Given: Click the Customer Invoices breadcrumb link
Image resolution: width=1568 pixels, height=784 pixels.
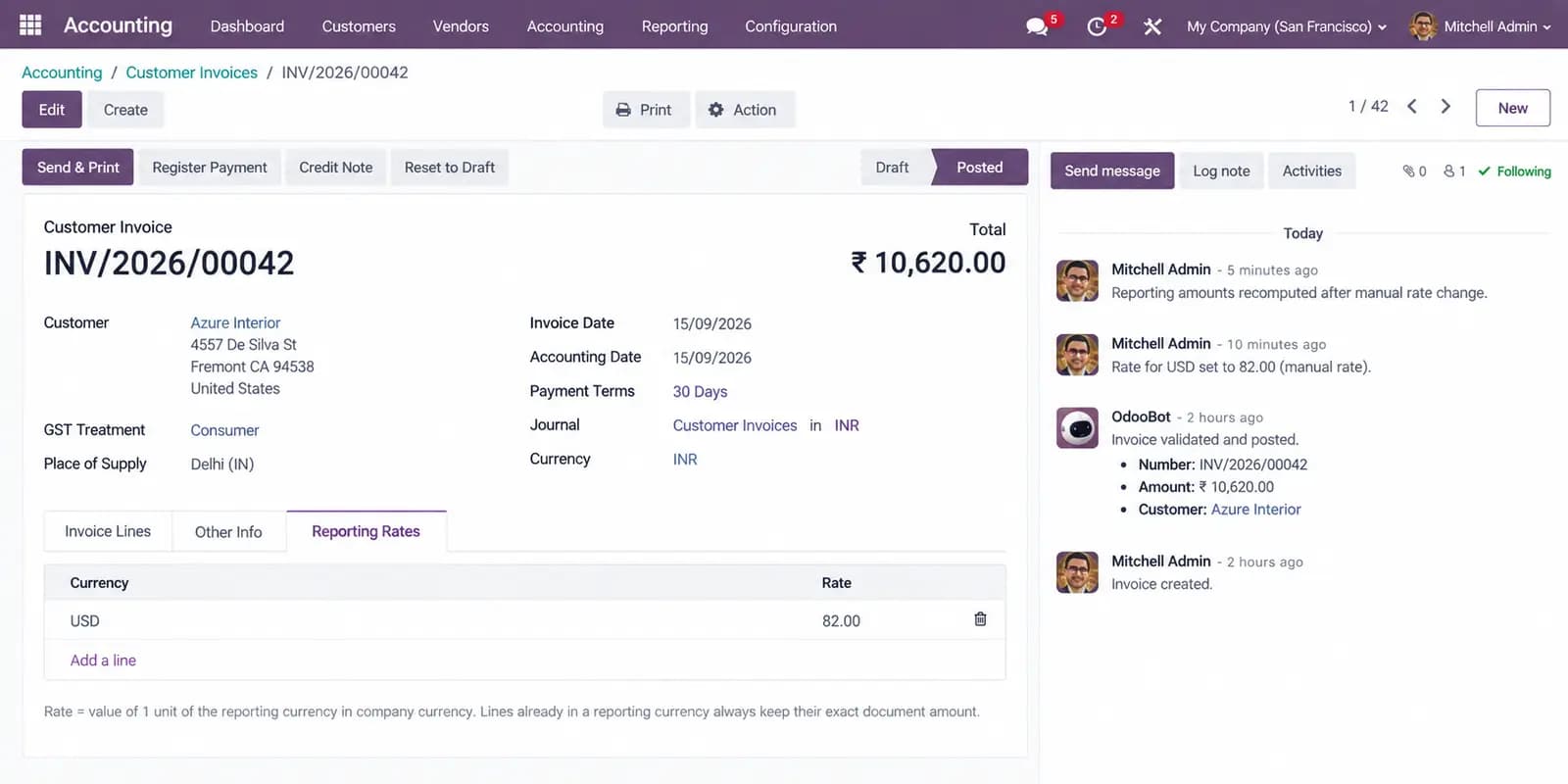Looking at the screenshot, I should [191, 73].
